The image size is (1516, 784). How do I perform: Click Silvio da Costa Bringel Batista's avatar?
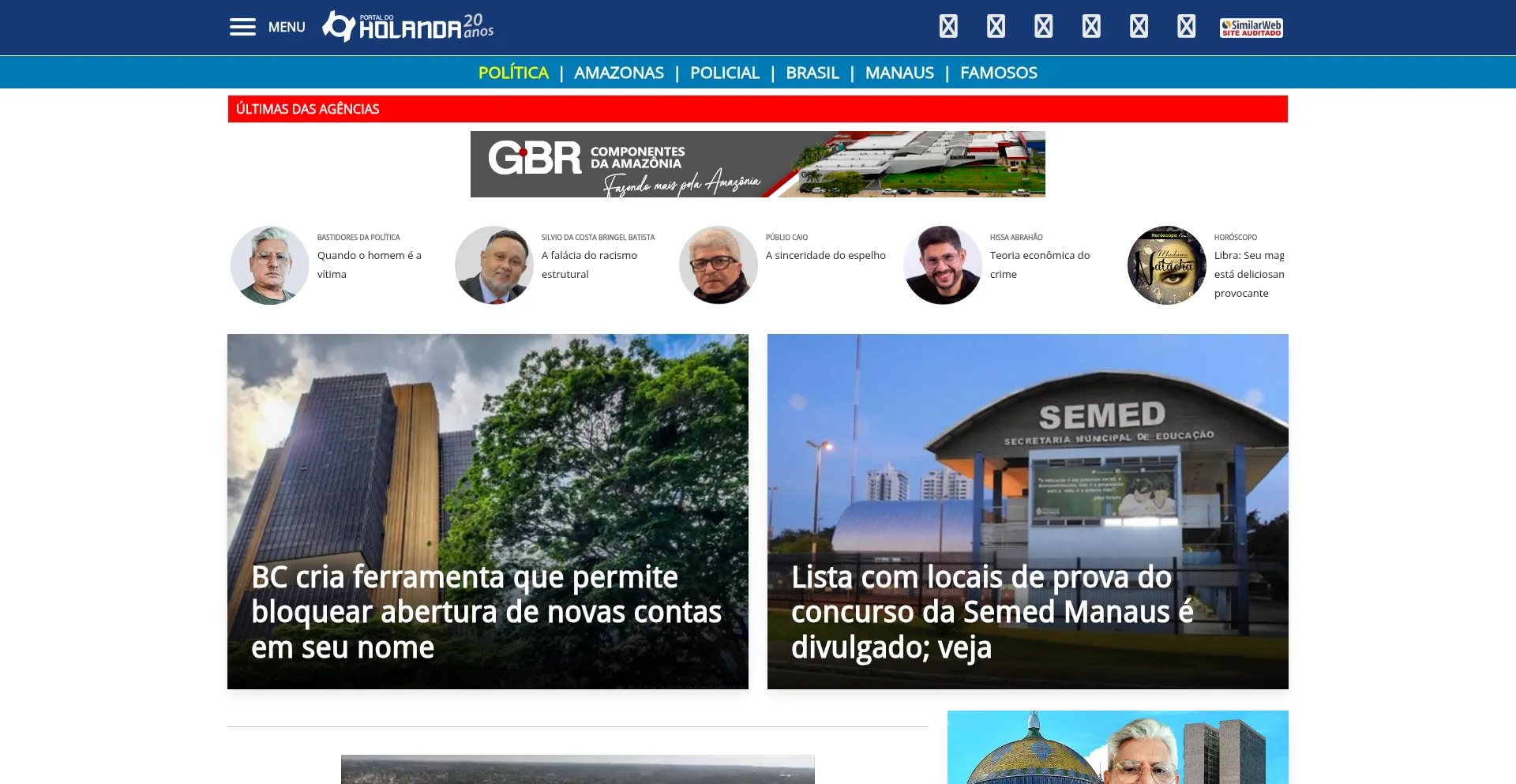(x=494, y=265)
